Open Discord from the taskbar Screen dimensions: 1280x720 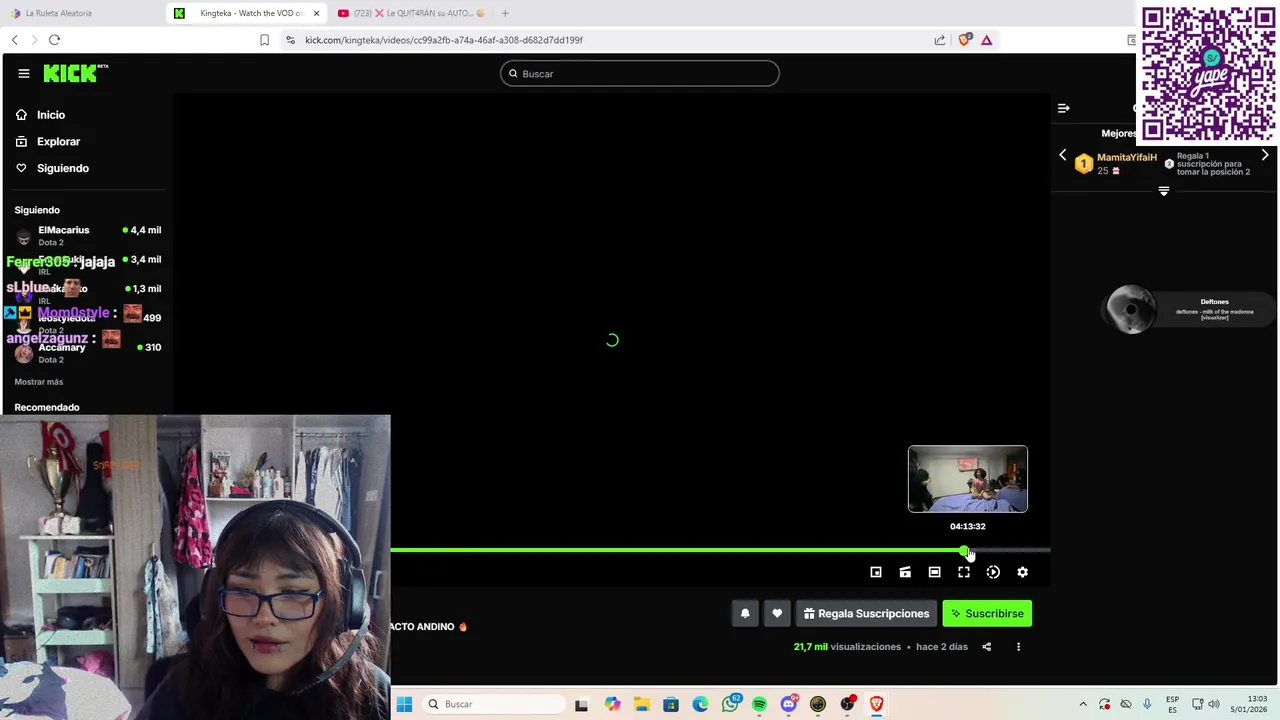[789, 704]
